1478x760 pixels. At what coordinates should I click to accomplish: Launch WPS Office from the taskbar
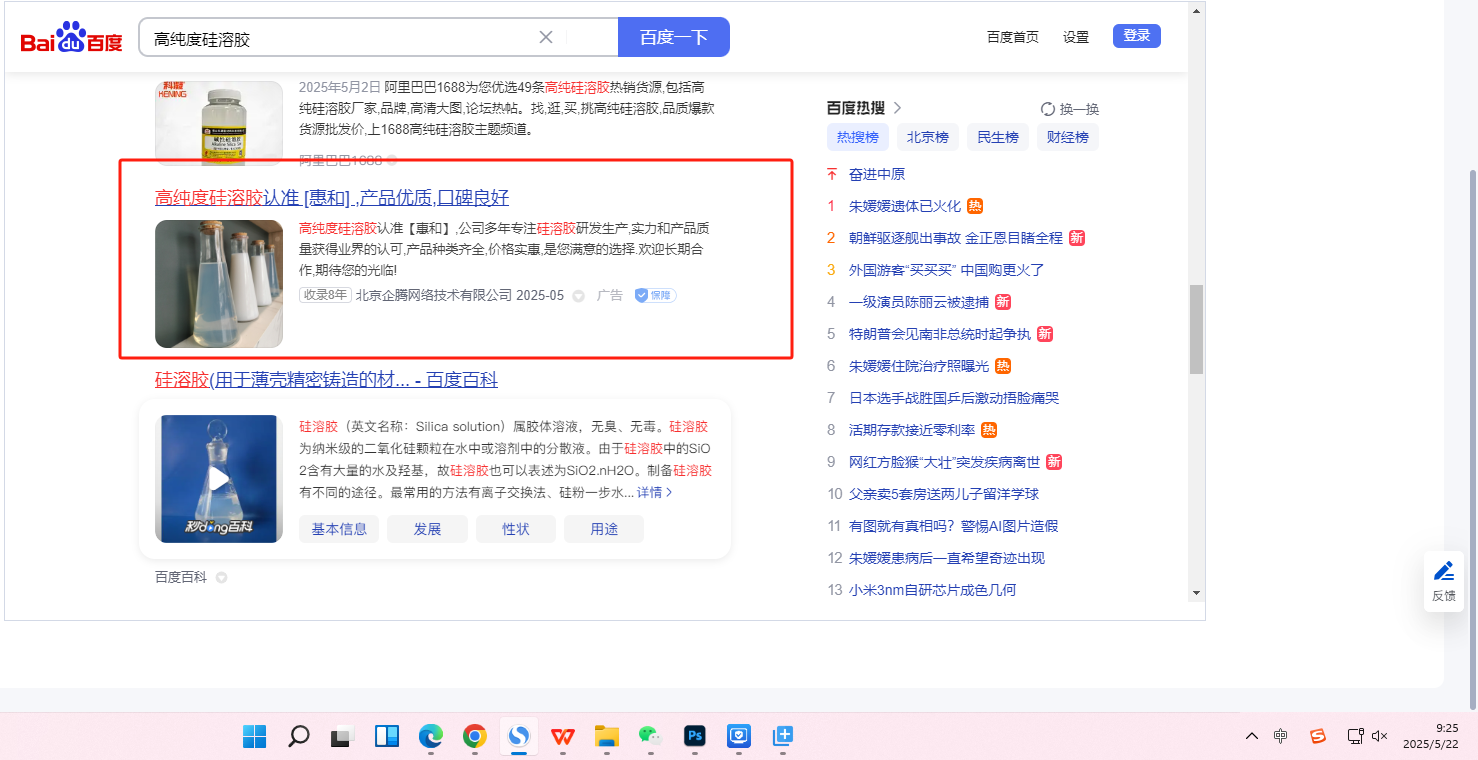click(x=563, y=737)
